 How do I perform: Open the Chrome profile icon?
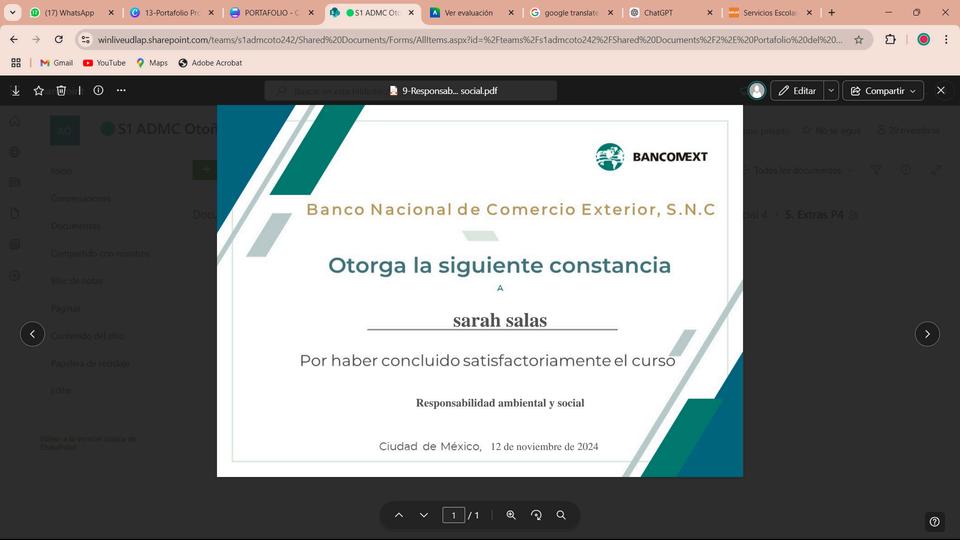coord(923,39)
